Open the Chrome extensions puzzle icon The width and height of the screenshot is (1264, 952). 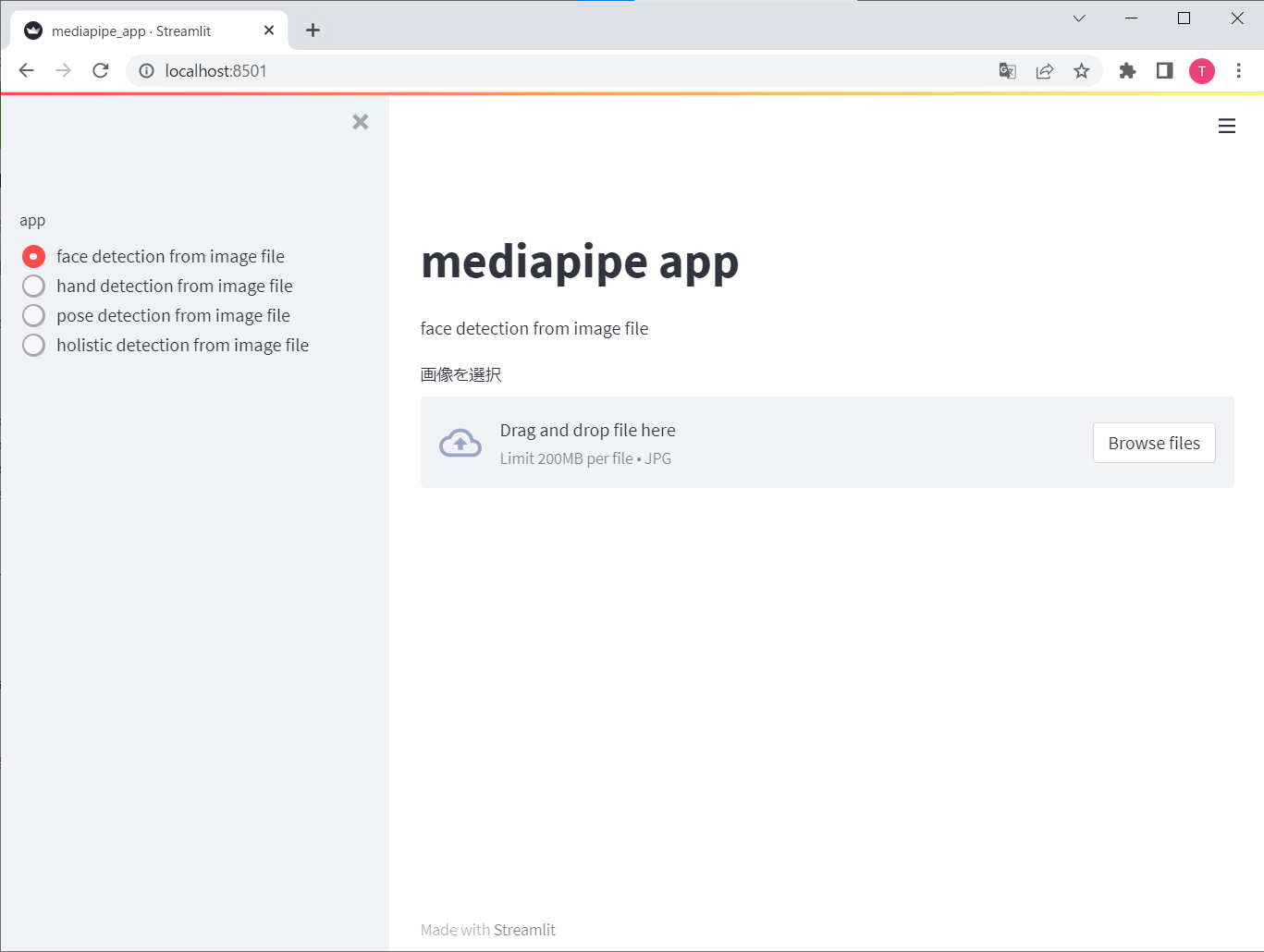click(x=1127, y=70)
